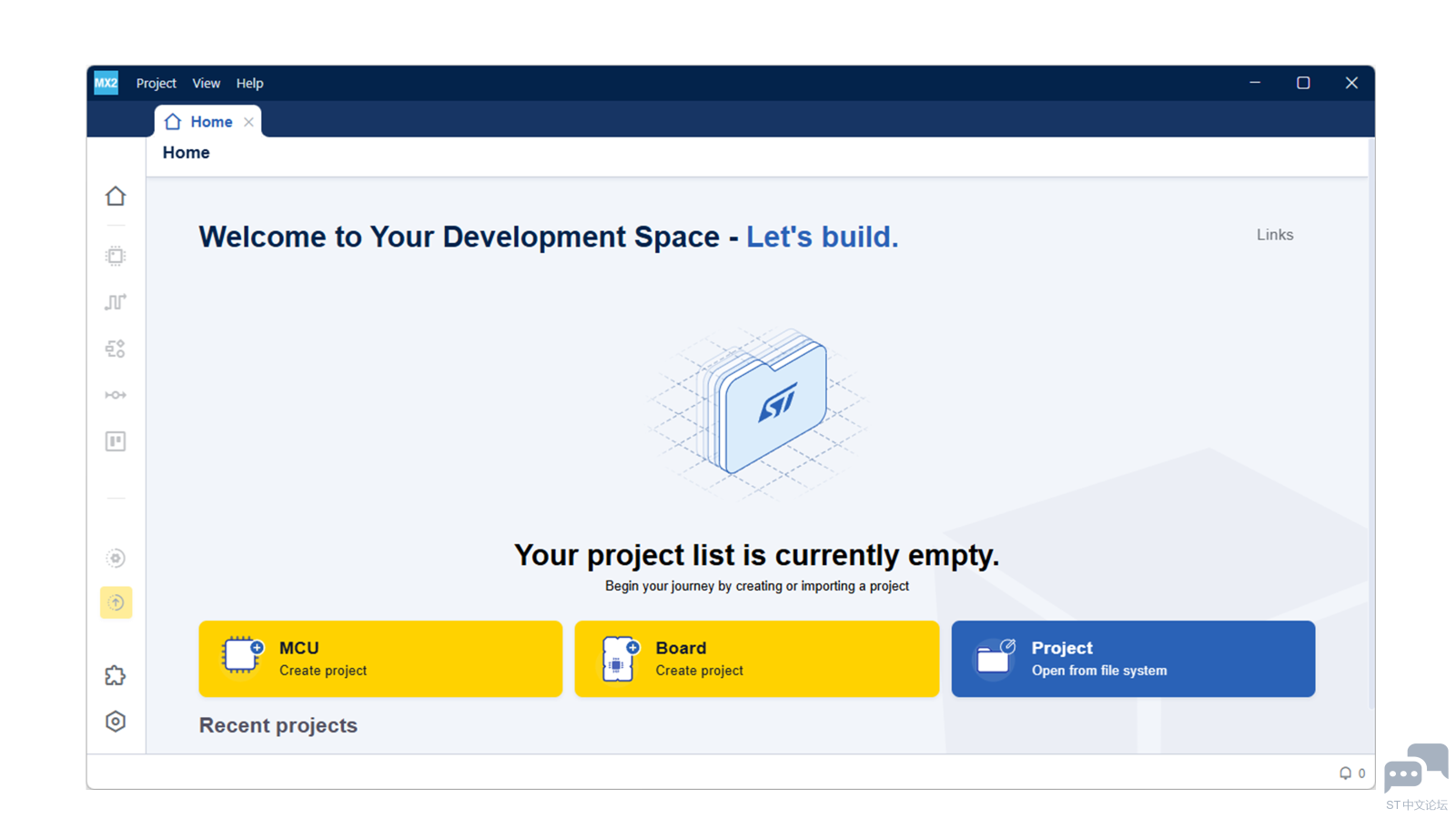Open the signal connection sidebar icon
The width and height of the screenshot is (1456, 819).
tap(116, 395)
